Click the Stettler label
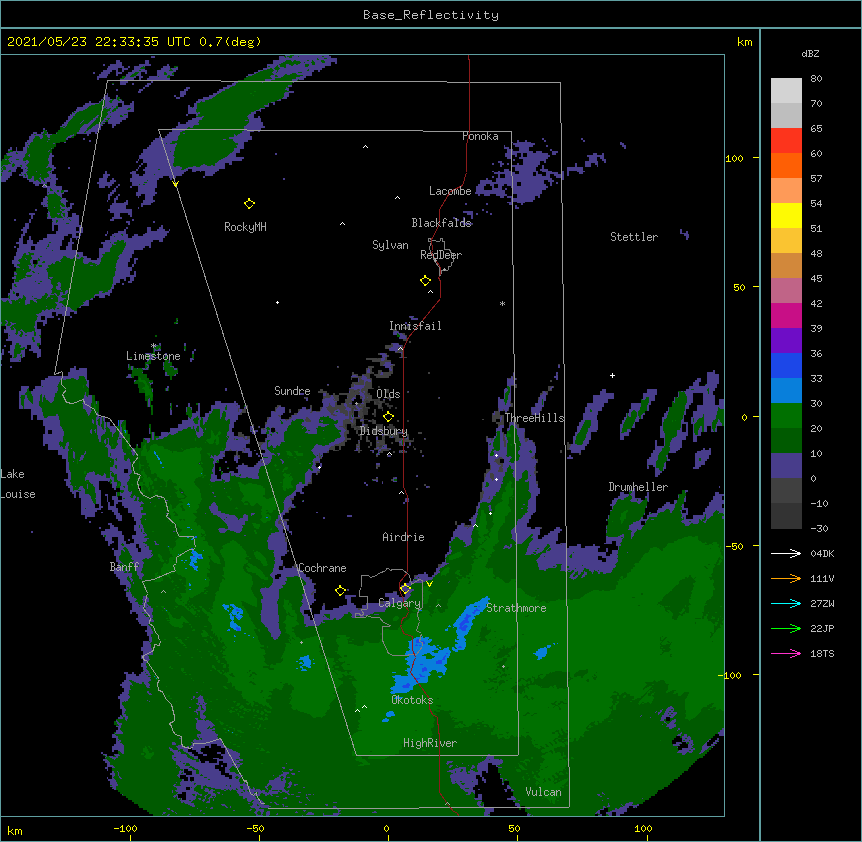 pos(634,237)
